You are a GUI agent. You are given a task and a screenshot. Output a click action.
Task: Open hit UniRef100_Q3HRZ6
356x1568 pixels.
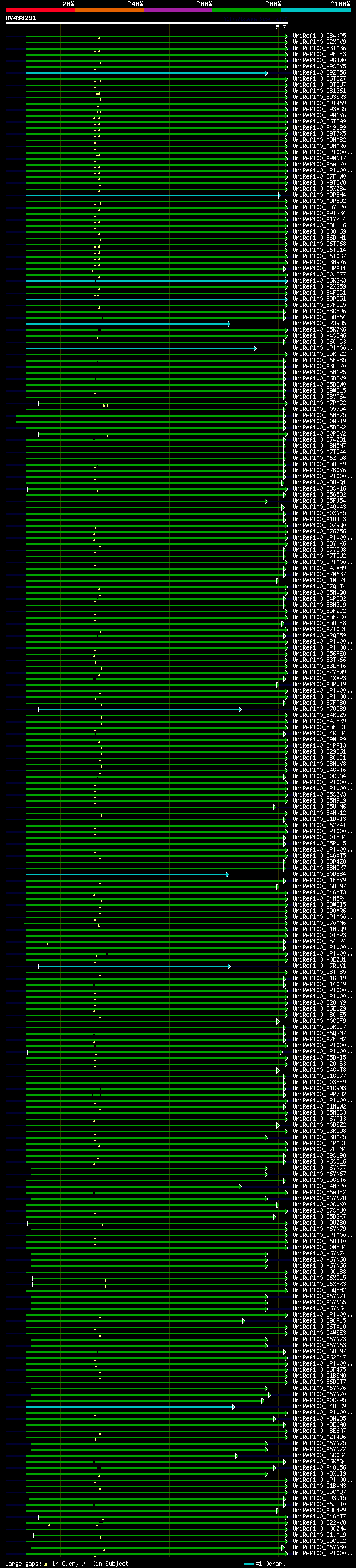tap(319, 263)
